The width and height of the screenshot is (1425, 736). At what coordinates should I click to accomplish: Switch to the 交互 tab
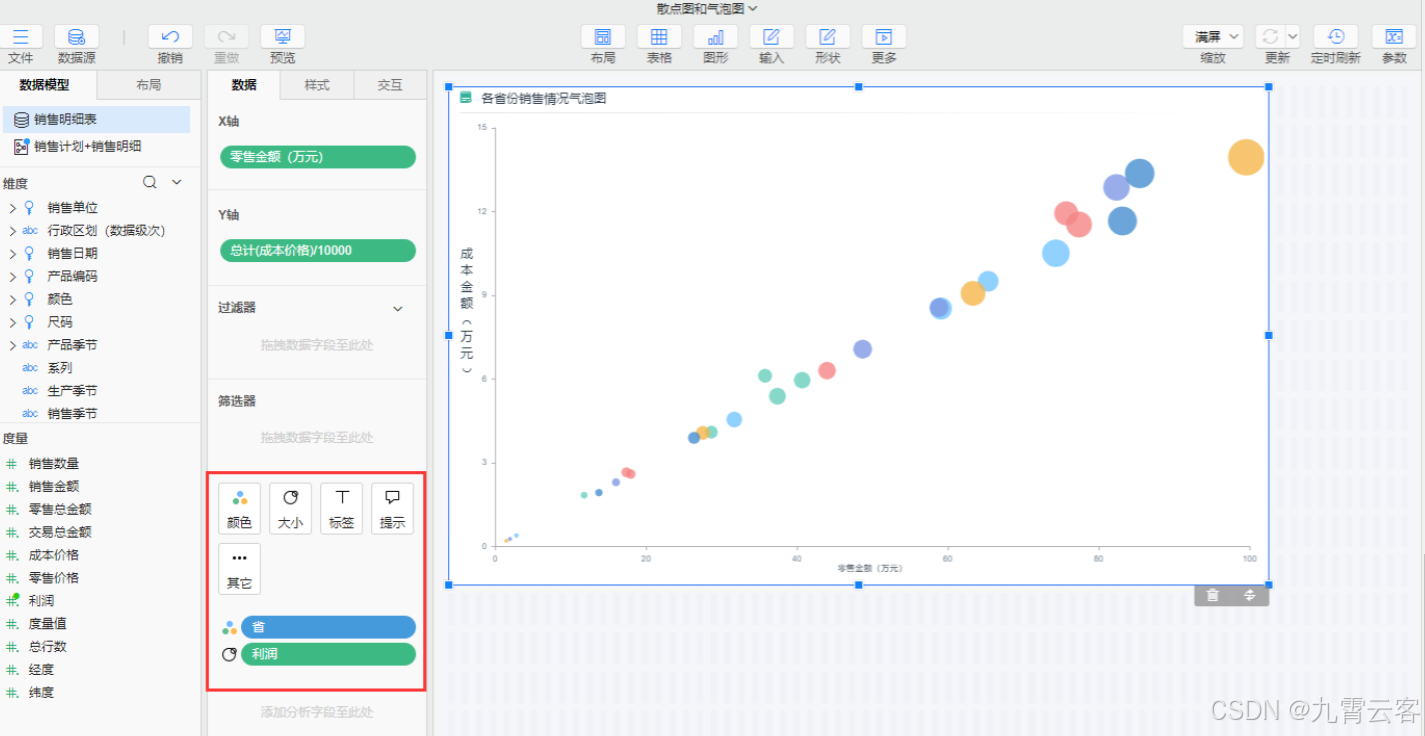pyautogui.click(x=390, y=85)
